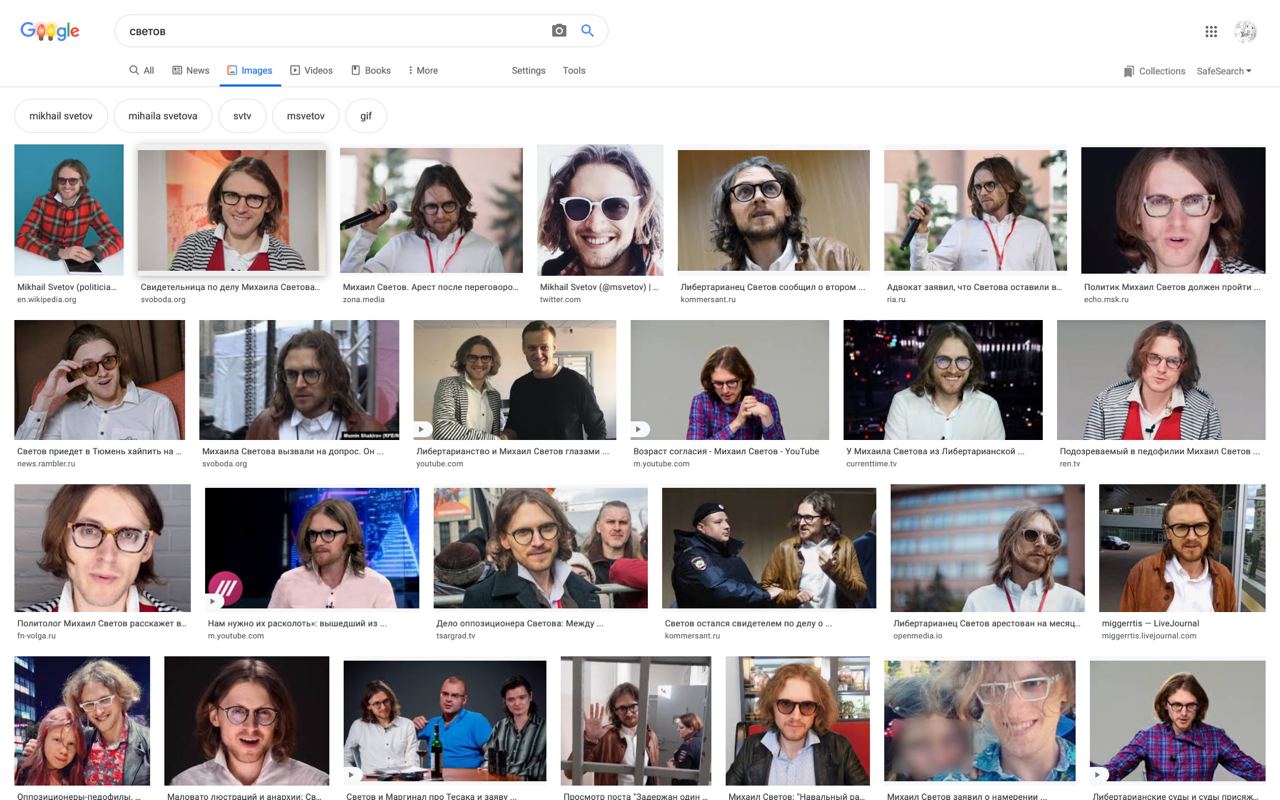This screenshot has height=800, width=1280.
Task: Open the tsargrad.tv Дело оппозиционера thumbnail
Action: pyautogui.click(x=540, y=548)
